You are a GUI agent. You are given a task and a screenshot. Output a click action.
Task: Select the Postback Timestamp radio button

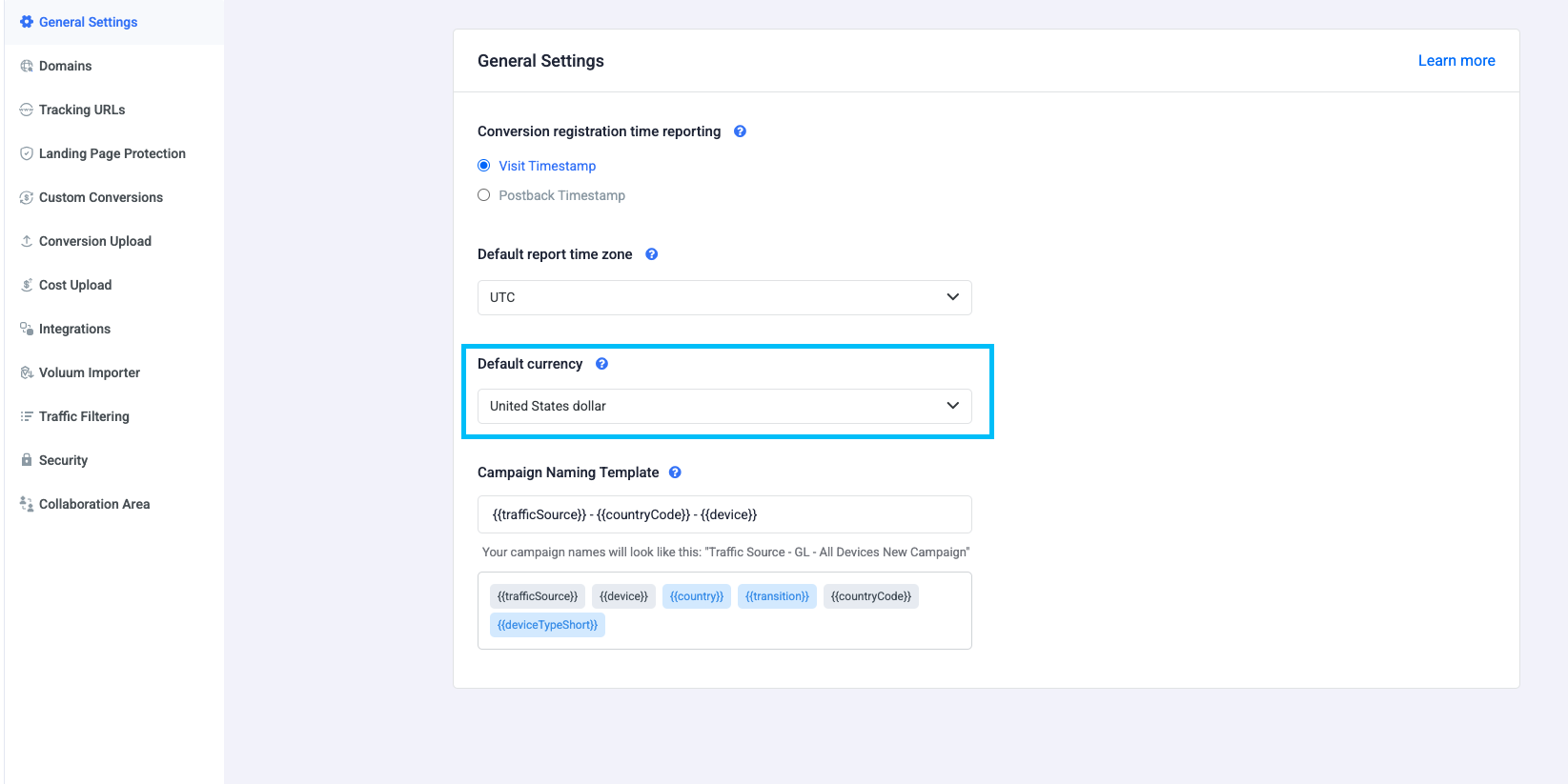[484, 195]
